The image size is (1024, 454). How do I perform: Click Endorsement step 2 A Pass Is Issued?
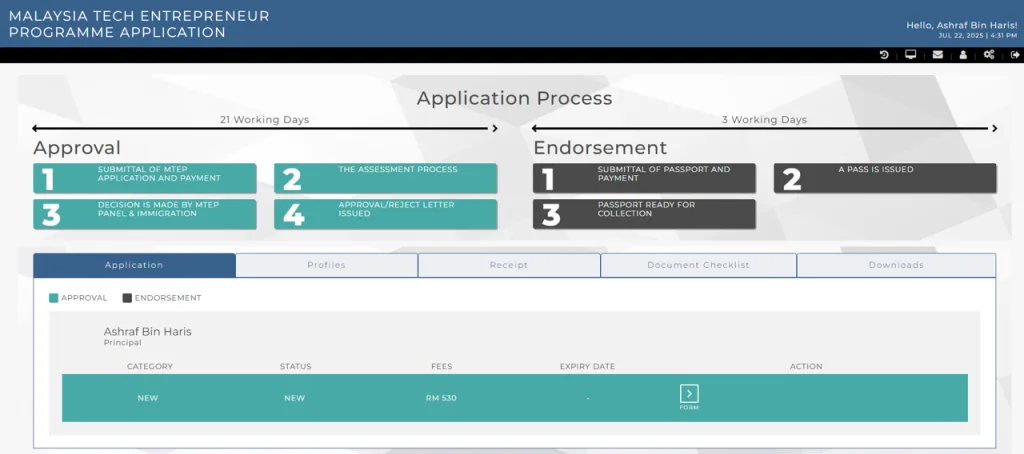(885, 178)
